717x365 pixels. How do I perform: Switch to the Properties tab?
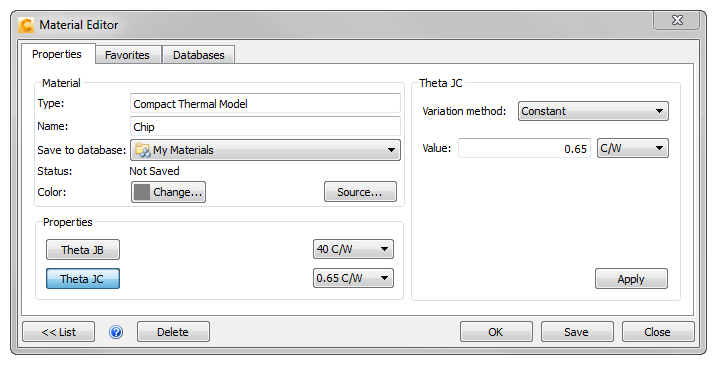point(57,54)
